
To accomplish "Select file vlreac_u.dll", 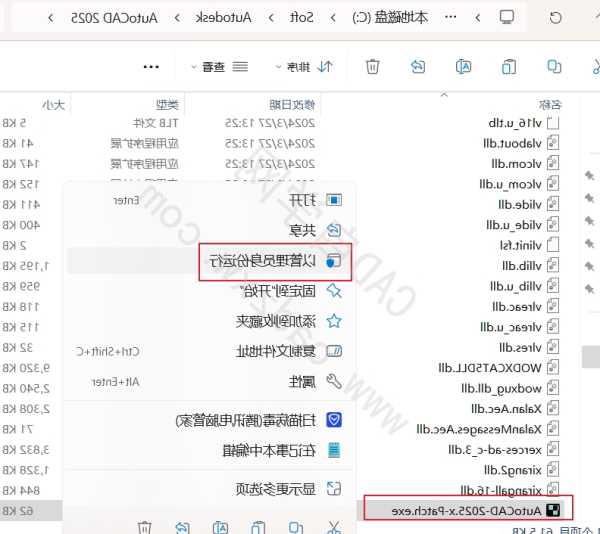I will (x=510, y=327).
